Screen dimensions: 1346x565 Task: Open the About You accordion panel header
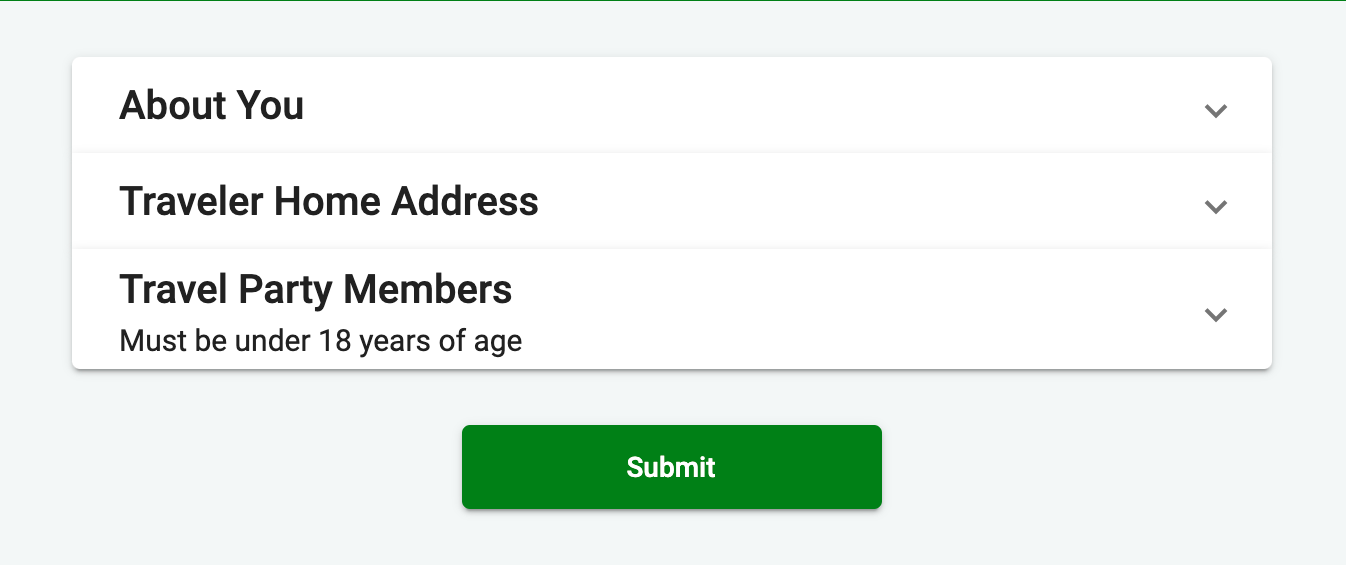(x=671, y=106)
